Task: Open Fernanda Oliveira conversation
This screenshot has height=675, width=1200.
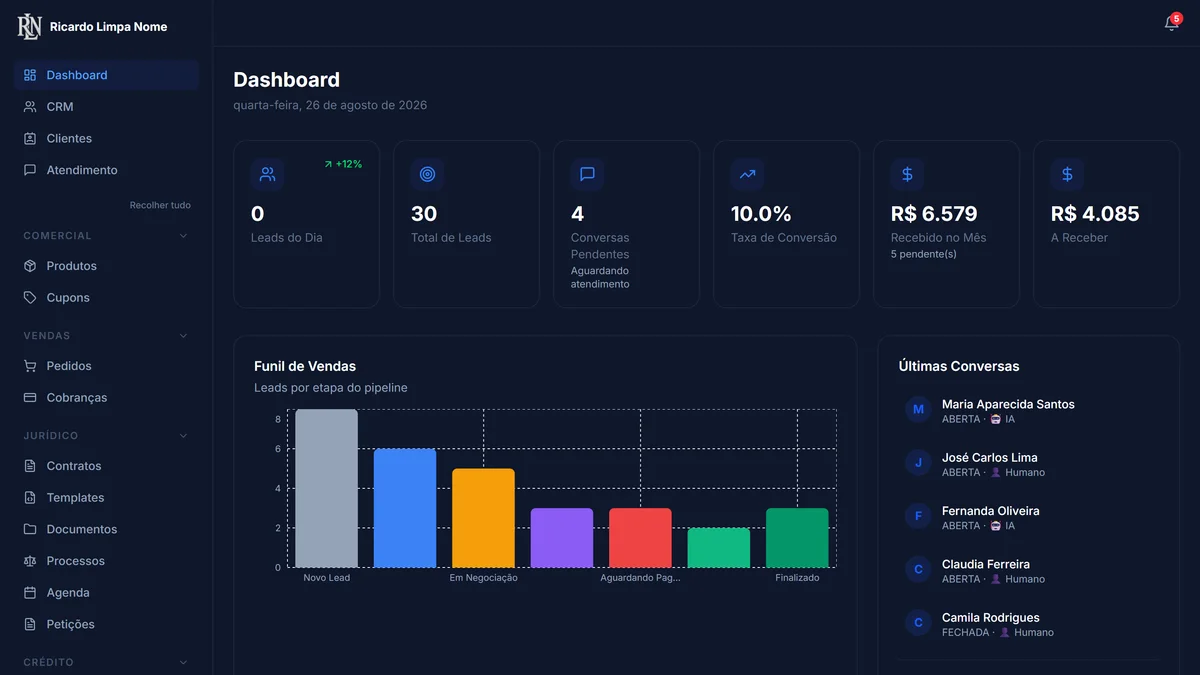Action: [1028, 517]
